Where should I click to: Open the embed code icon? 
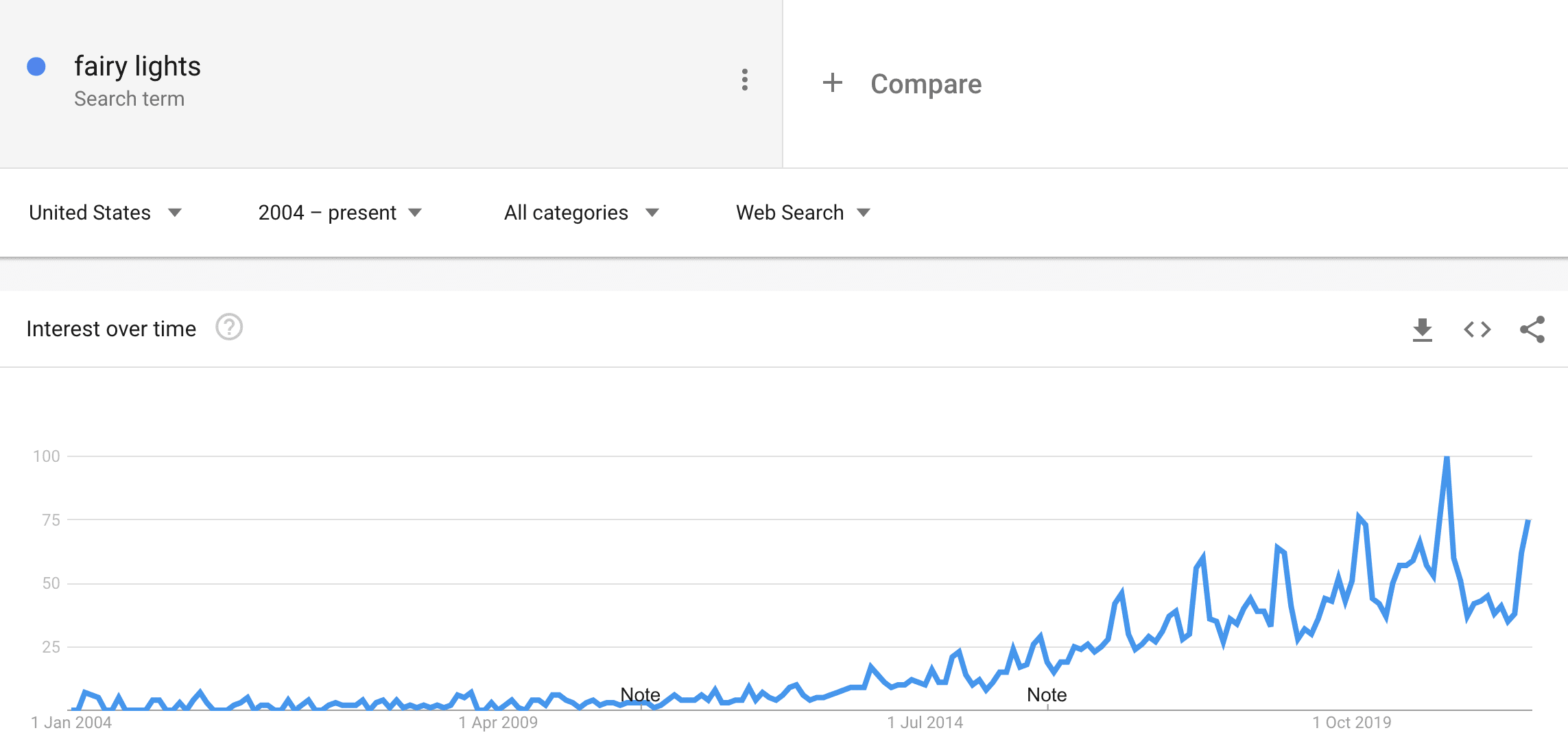pos(1477,329)
